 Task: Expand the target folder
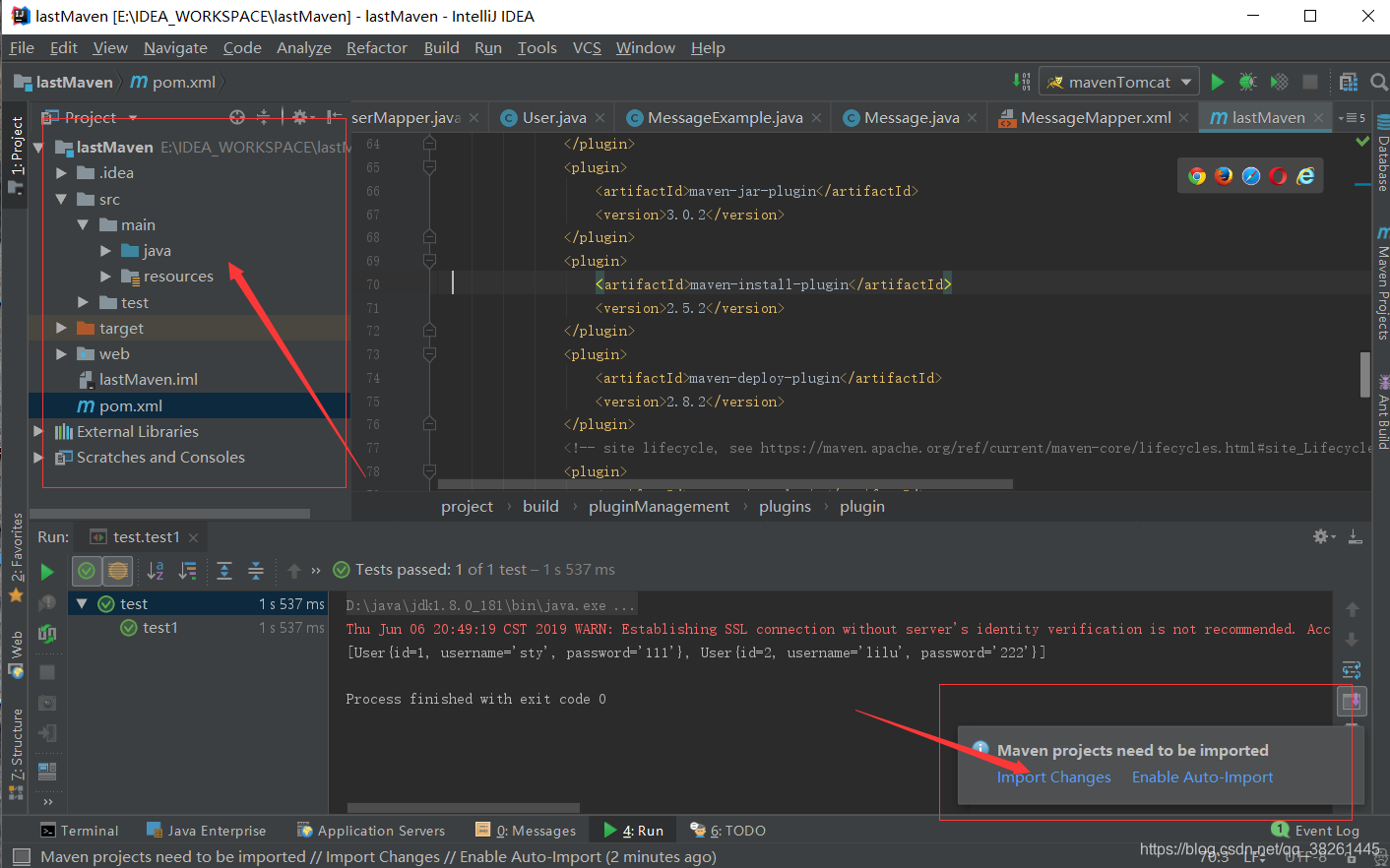pos(61,328)
